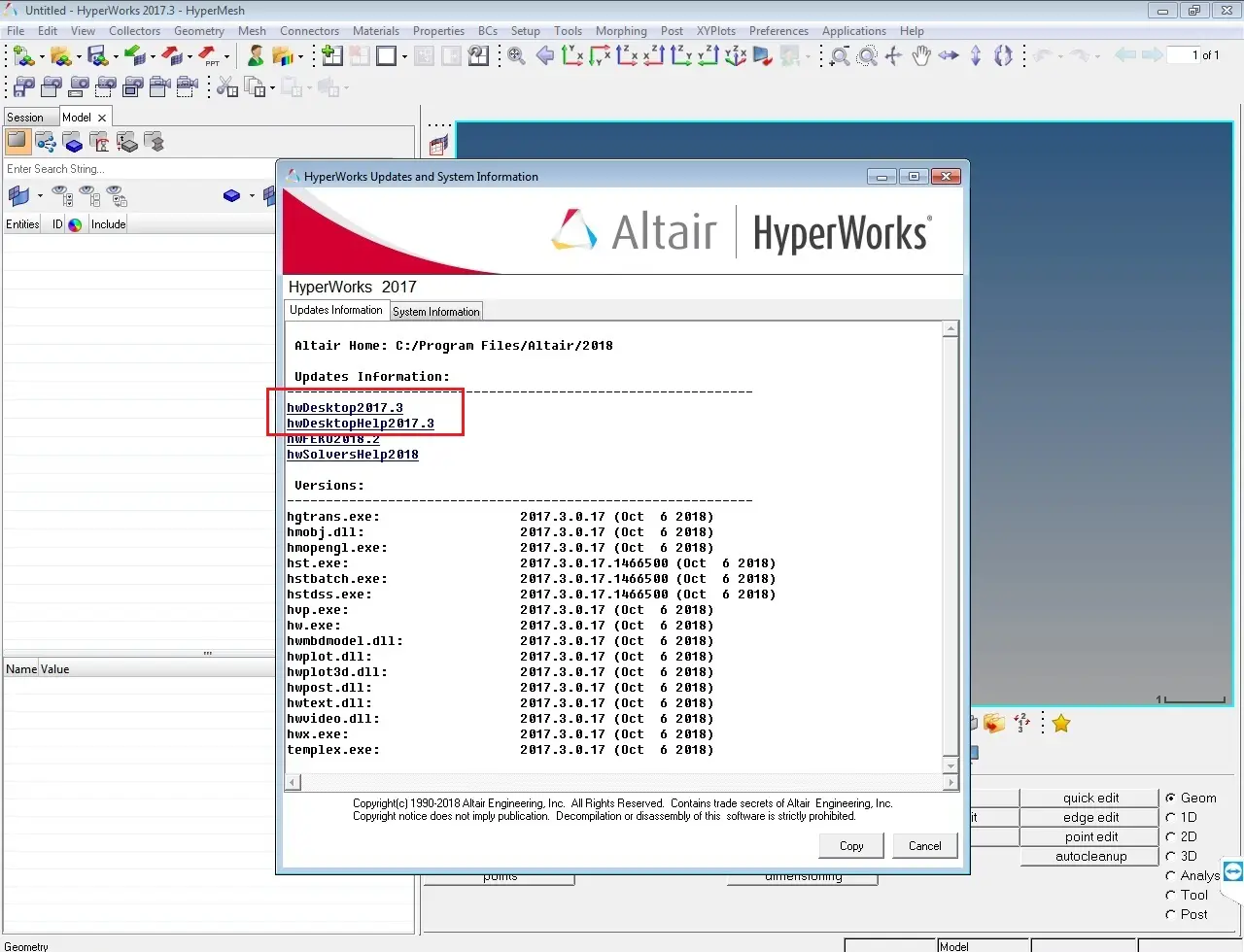The image size is (1244, 952).
Task: Click the Copy button in the dialog
Action: [851, 846]
